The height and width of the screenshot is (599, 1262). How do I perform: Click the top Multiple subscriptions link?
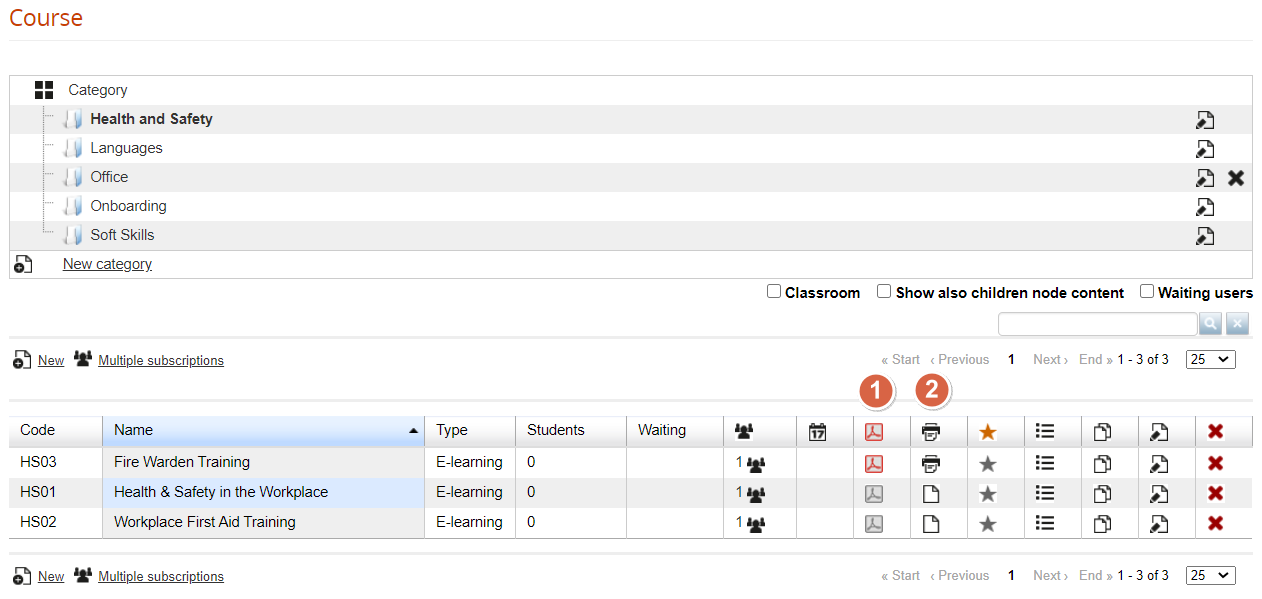160,361
